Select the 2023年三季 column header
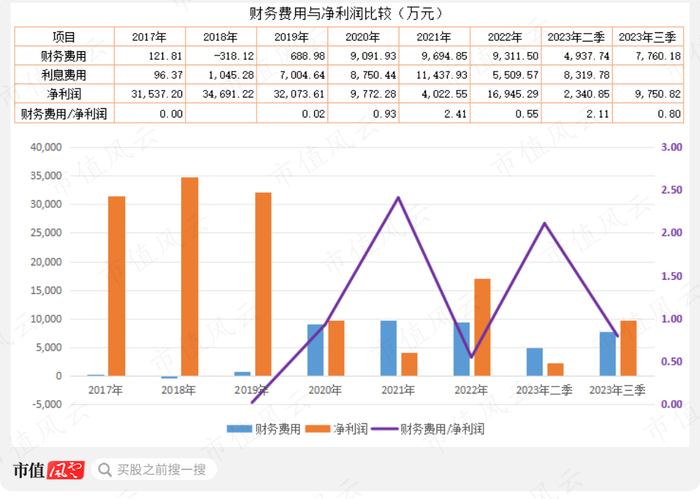This screenshot has height=499, width=700. click(x=648, y=37)
